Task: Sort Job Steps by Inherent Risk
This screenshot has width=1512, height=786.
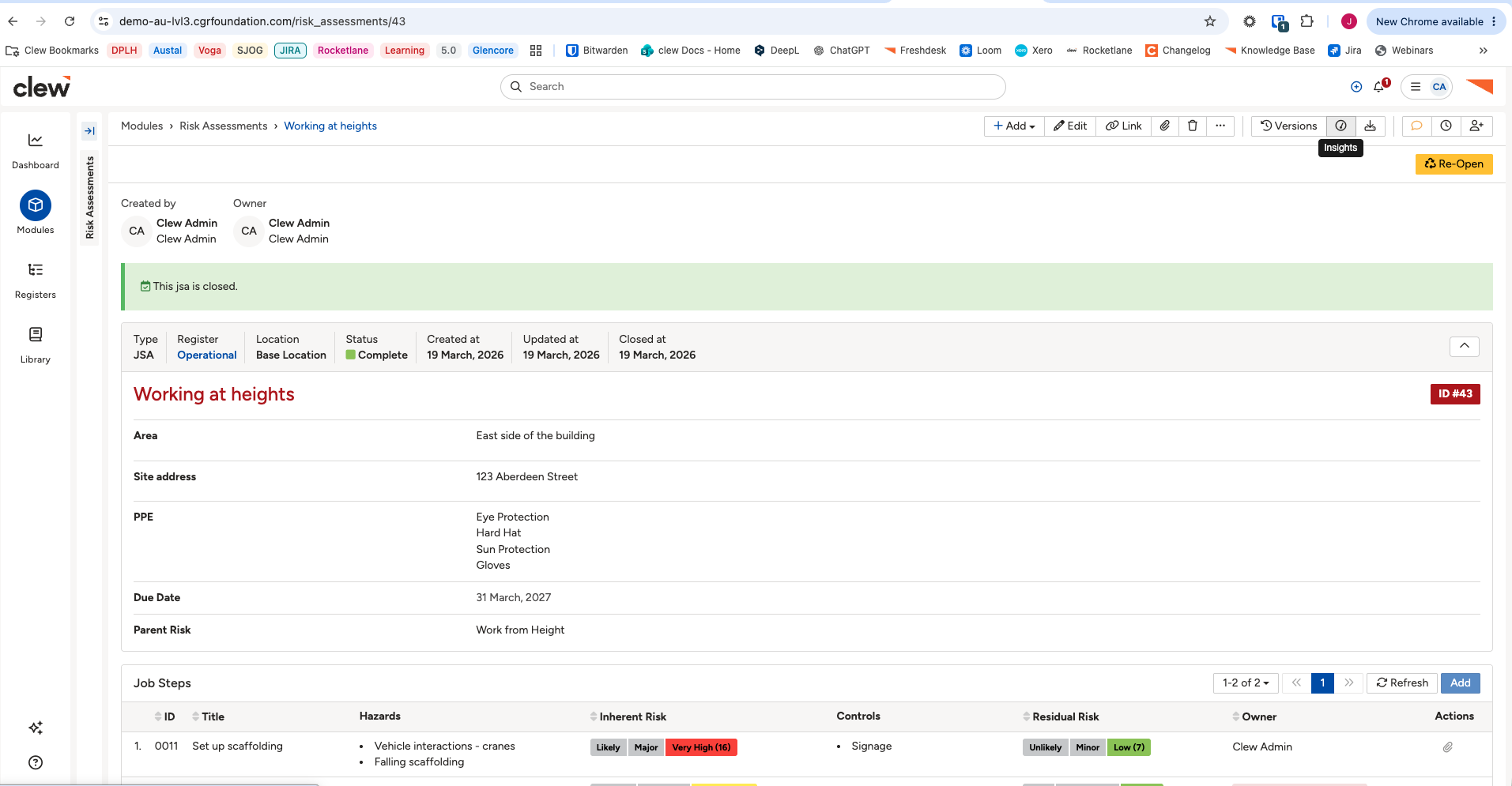Action: (628, 716)
